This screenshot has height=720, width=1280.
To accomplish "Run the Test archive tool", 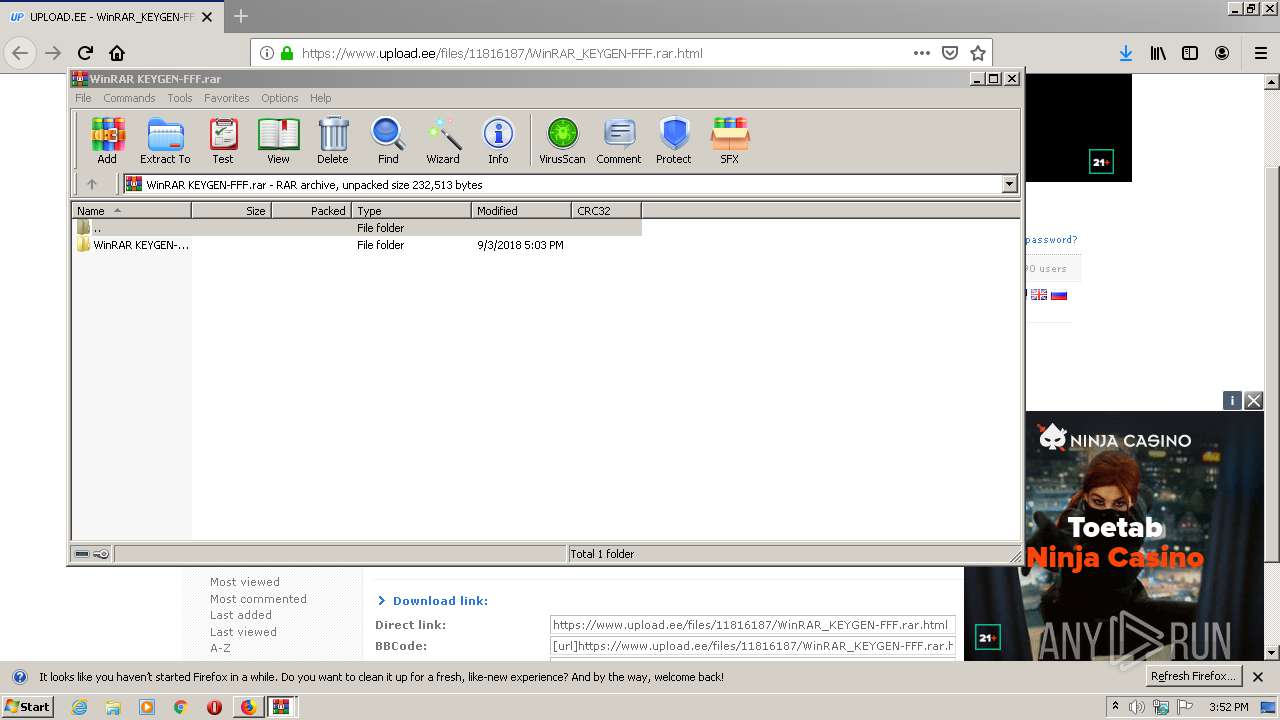I will (x=223, y=141).
